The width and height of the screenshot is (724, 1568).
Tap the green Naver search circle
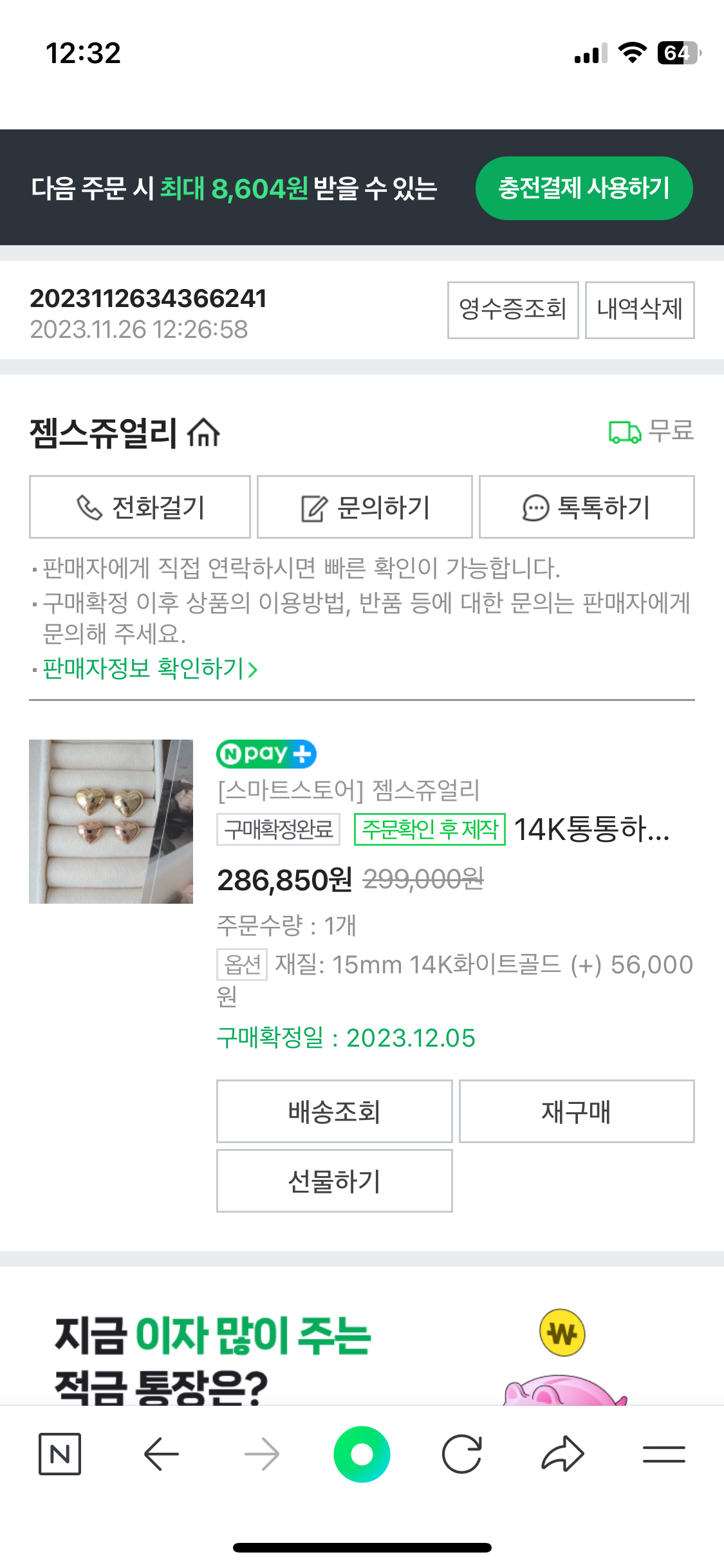[362, 1453]
